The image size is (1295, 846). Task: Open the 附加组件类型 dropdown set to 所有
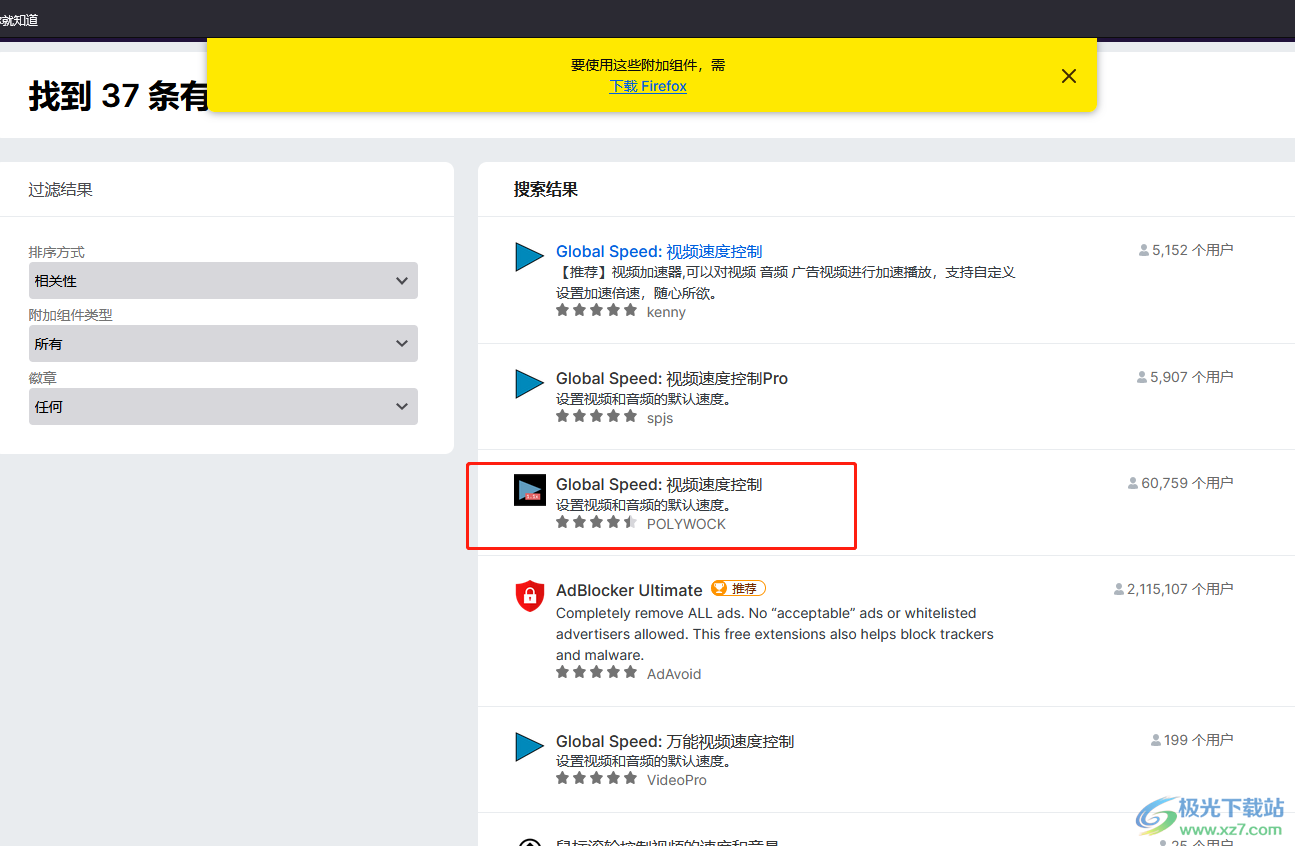click(x=223, y=344)
